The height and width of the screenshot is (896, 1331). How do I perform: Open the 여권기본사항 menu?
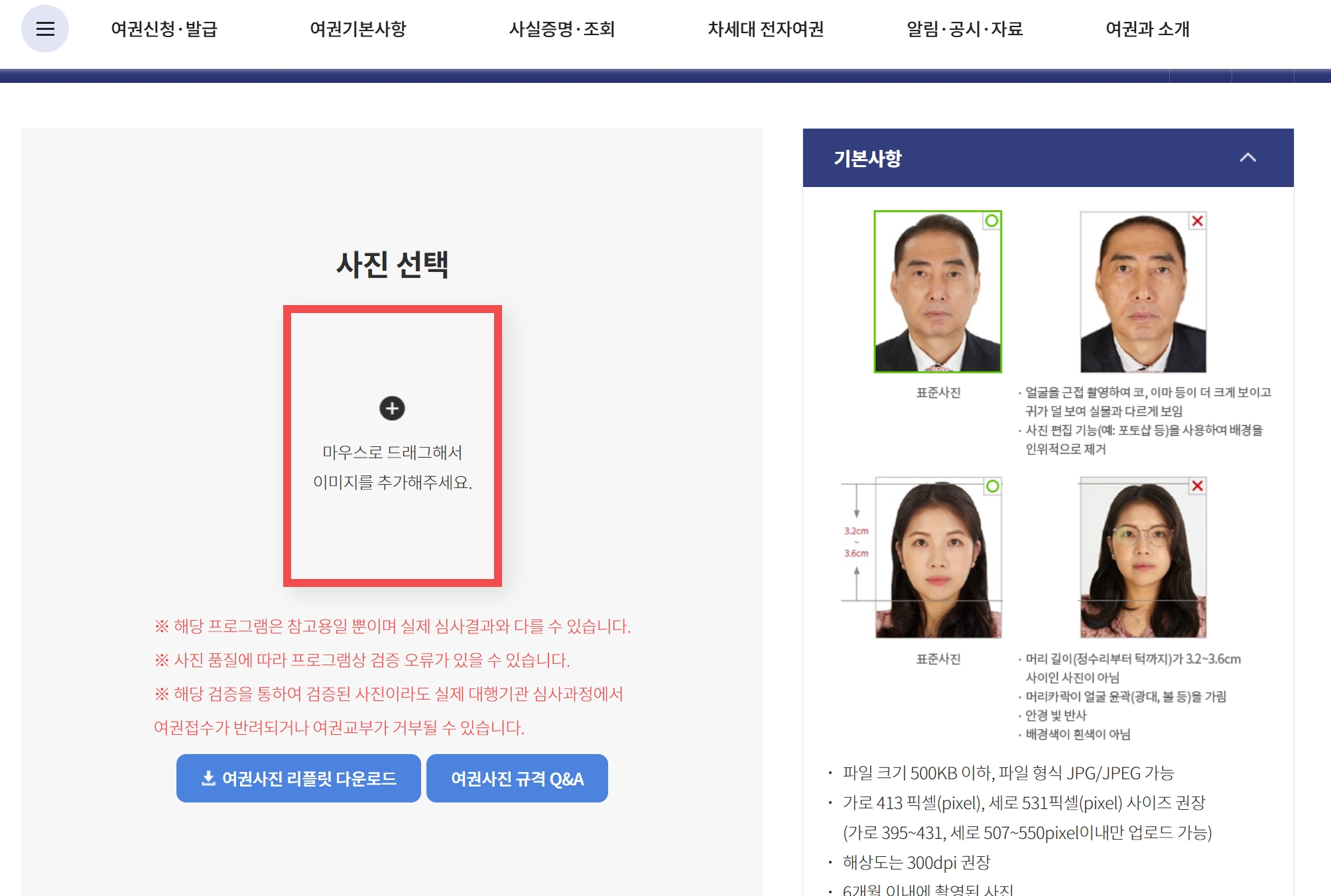[x=357, y=29]
